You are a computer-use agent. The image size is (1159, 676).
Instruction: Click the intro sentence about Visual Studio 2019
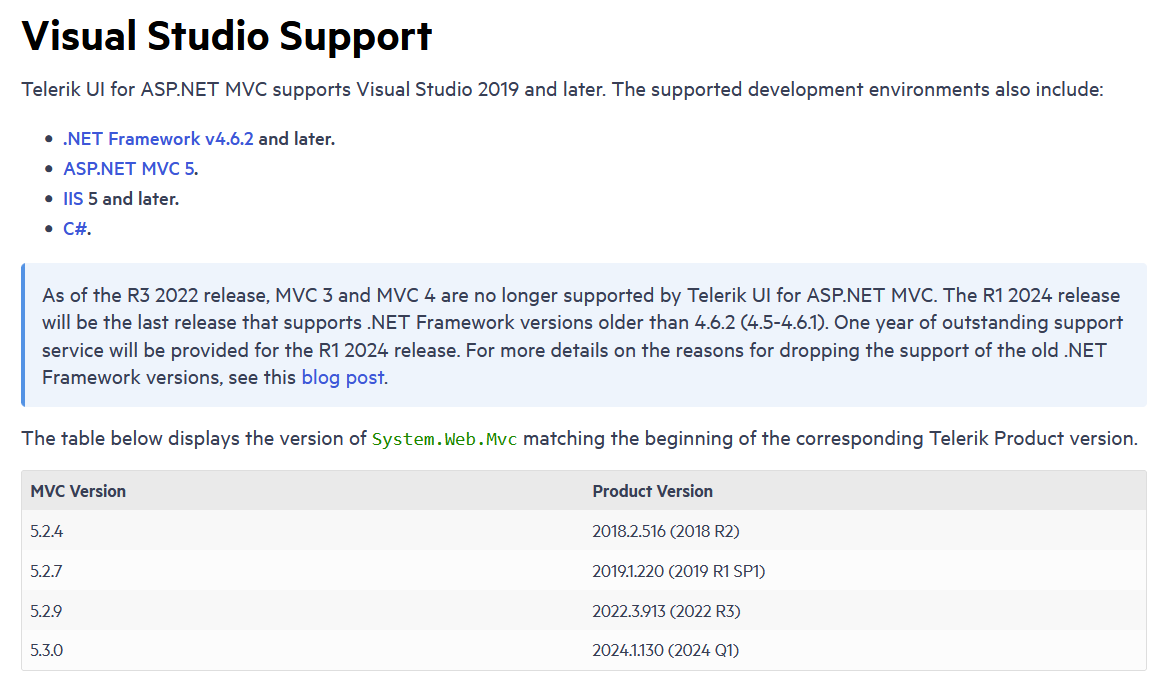point(560,90)
